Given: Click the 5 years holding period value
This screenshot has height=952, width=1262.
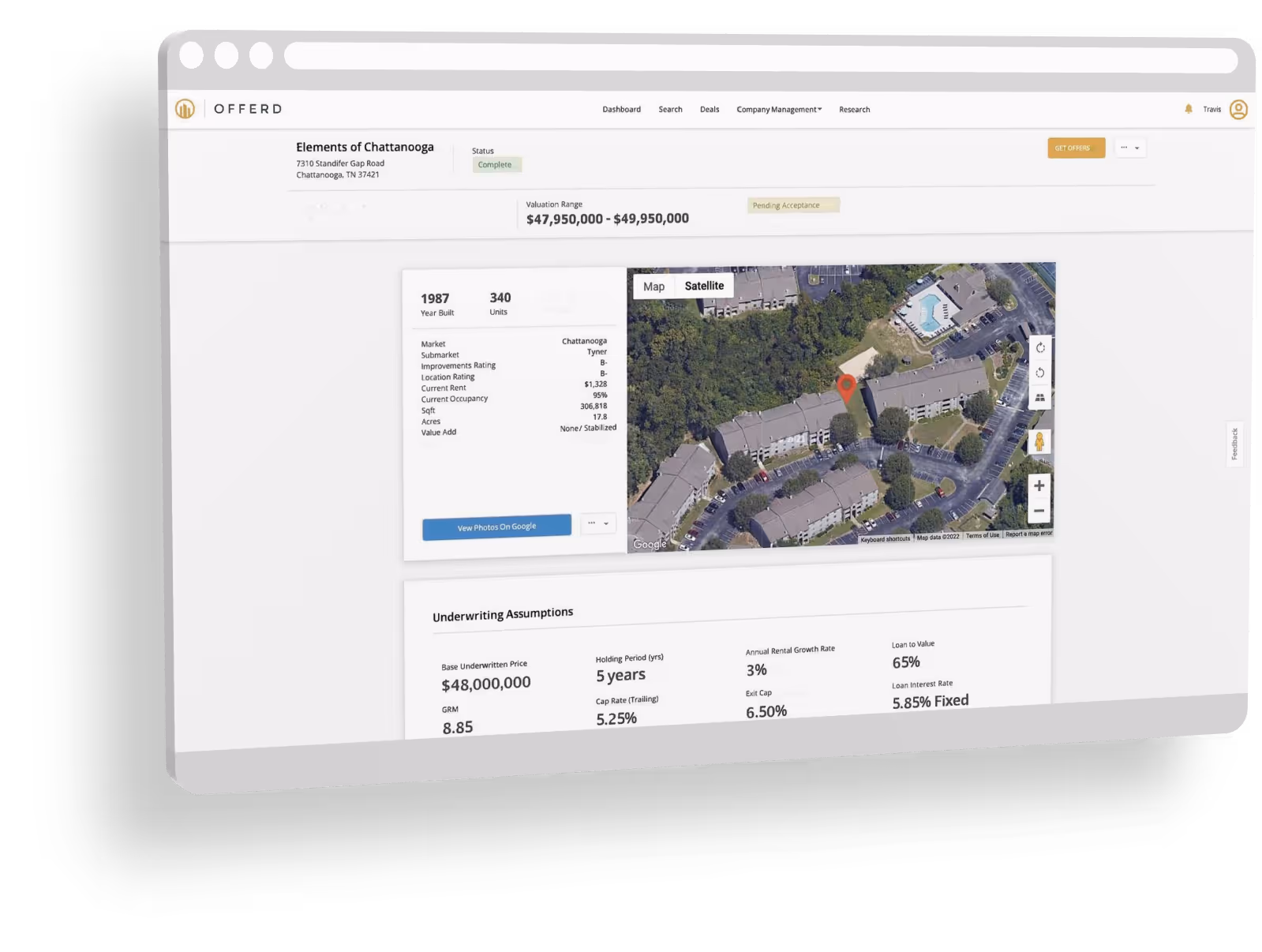Looking at the screenshot, I should pyautogui.click(x=621, y=676).
